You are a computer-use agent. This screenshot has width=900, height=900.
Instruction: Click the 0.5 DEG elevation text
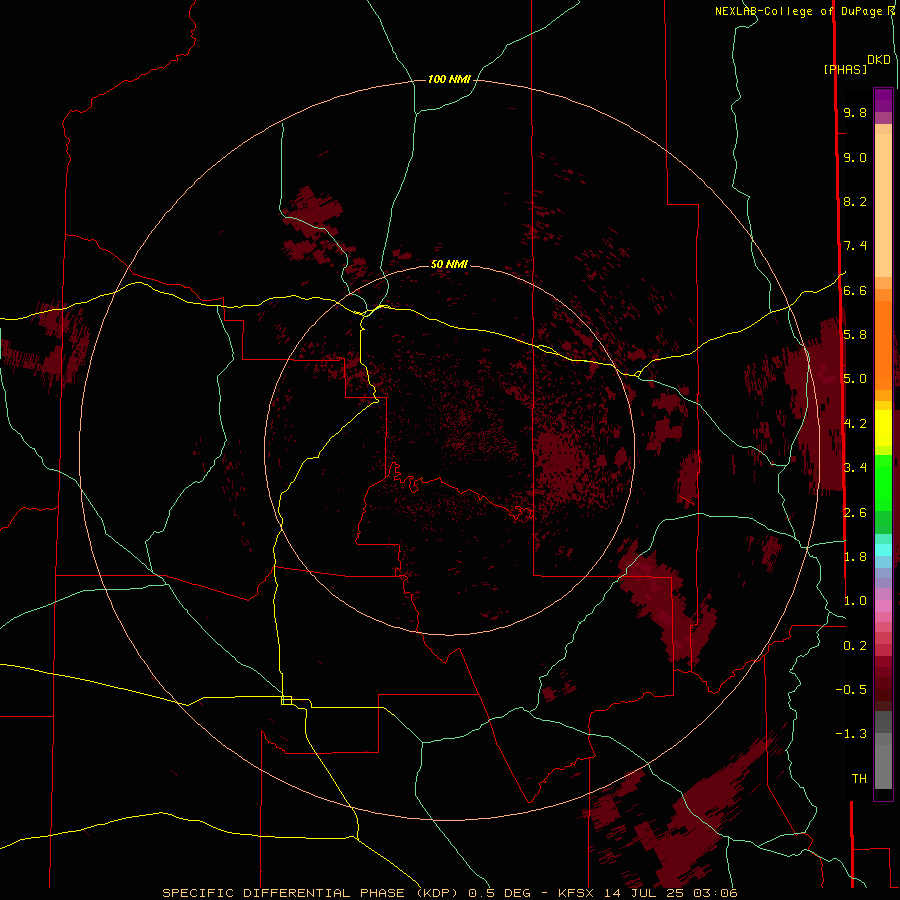click(x=499, y=893)
